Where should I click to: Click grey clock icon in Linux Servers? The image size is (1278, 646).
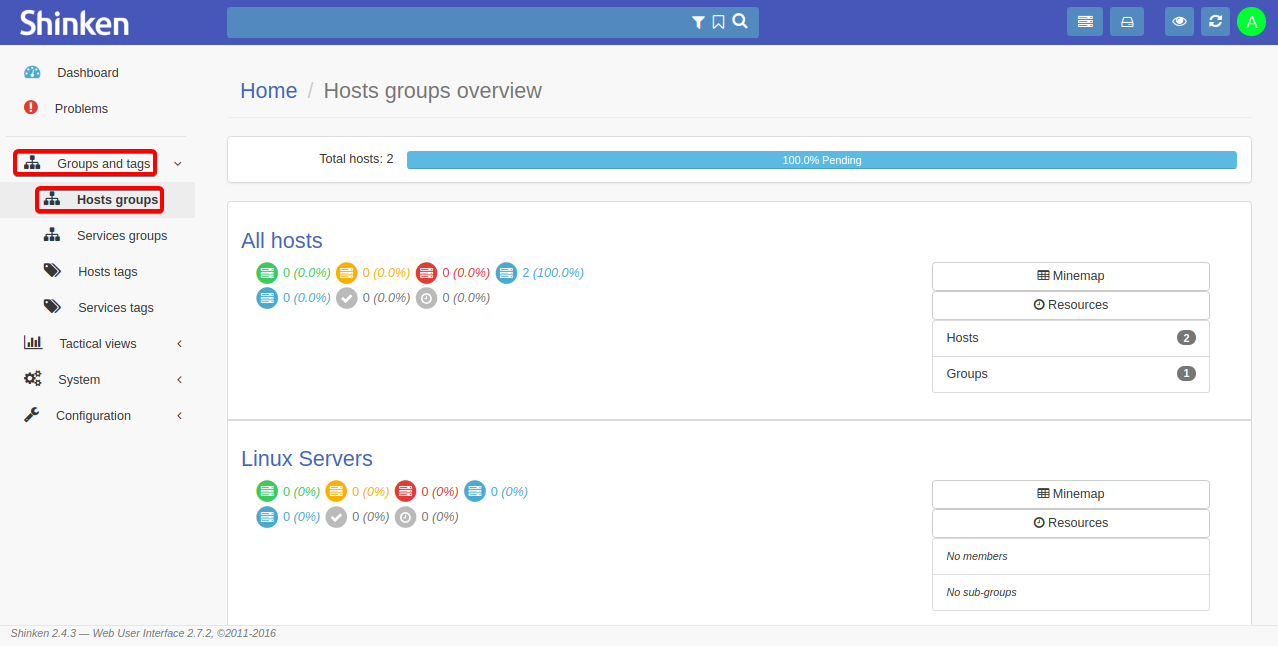[405, 517]
